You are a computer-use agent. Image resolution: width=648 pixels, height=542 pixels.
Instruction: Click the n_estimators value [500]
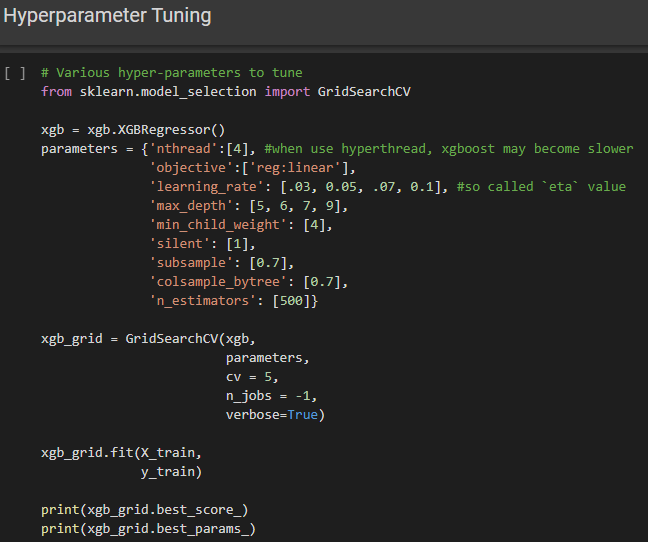294,301
